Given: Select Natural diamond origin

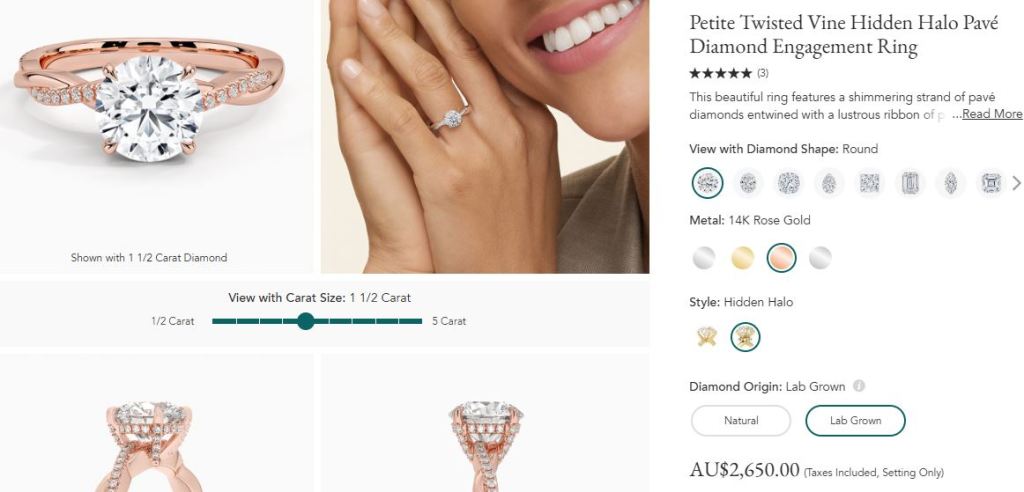Looking at the screenshot, I should click(x=741, y=421).
